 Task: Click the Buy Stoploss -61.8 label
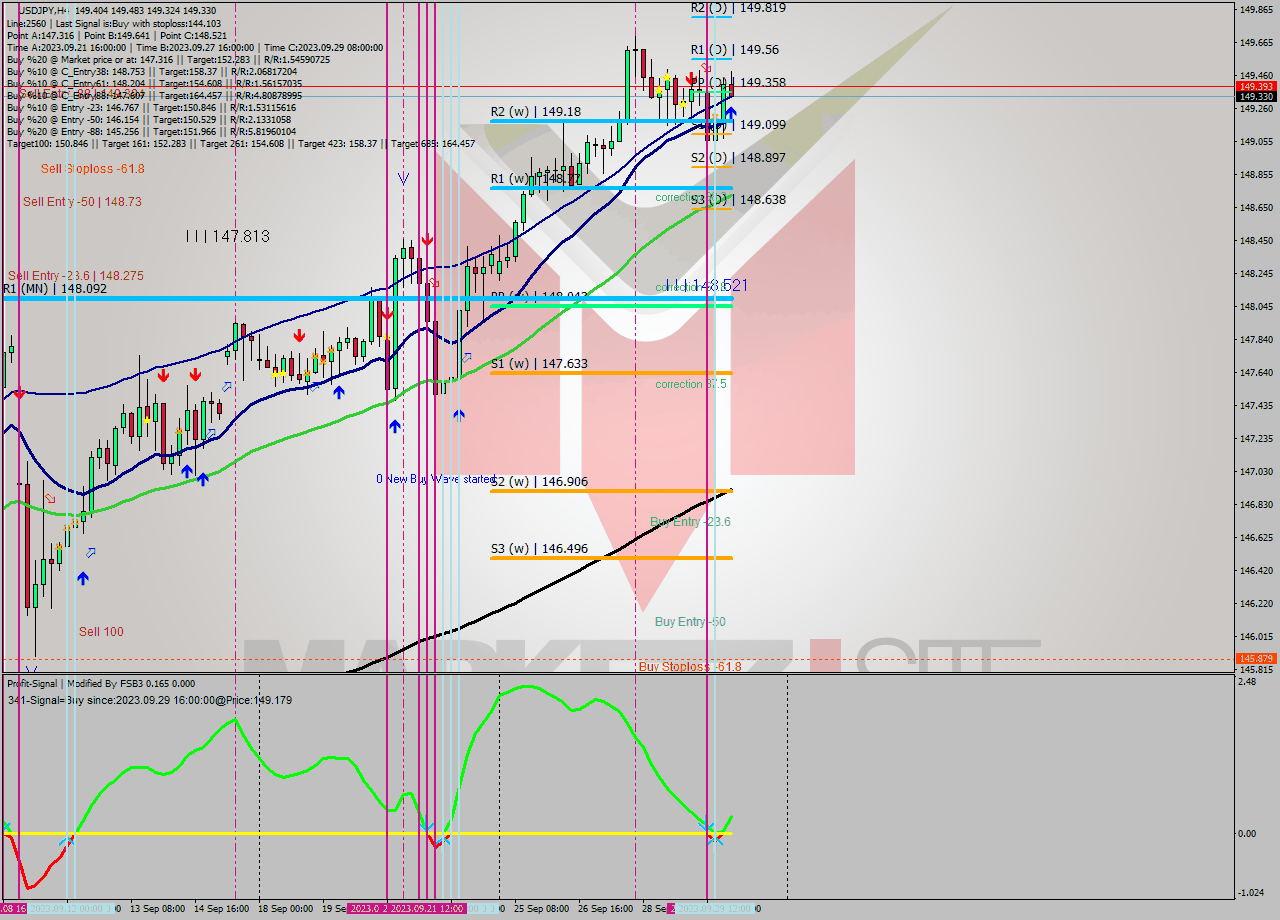(x=690, y=666)
